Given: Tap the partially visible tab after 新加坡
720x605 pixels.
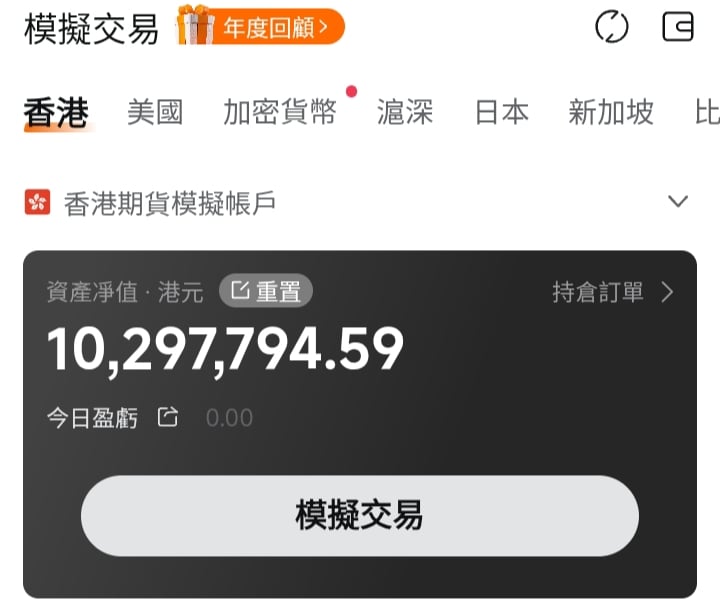Looking at the screenshot, I should pyautogui.click(x=708, y=112).
